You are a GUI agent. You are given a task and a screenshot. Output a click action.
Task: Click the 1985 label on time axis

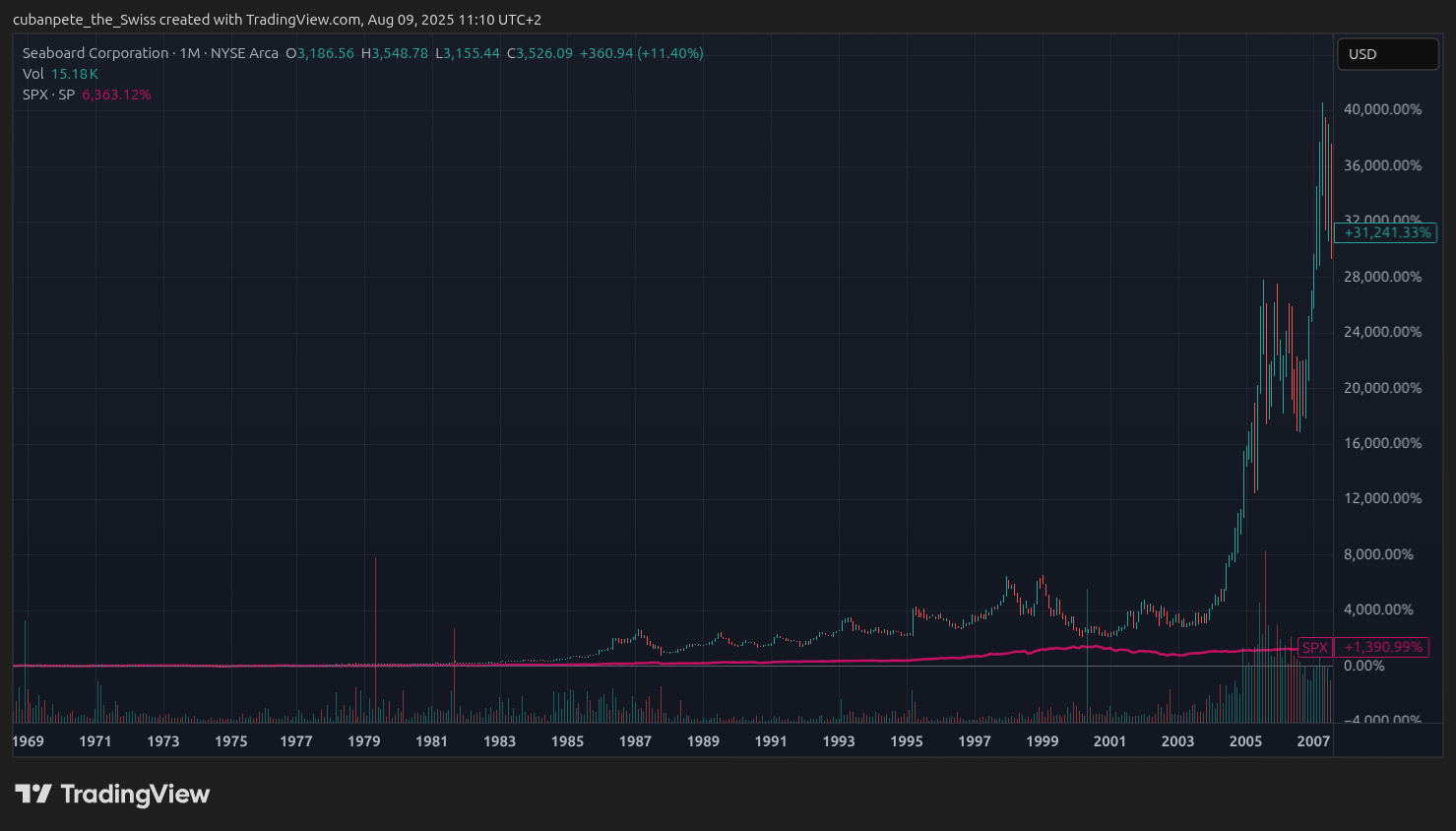click(x=568, y=741)
